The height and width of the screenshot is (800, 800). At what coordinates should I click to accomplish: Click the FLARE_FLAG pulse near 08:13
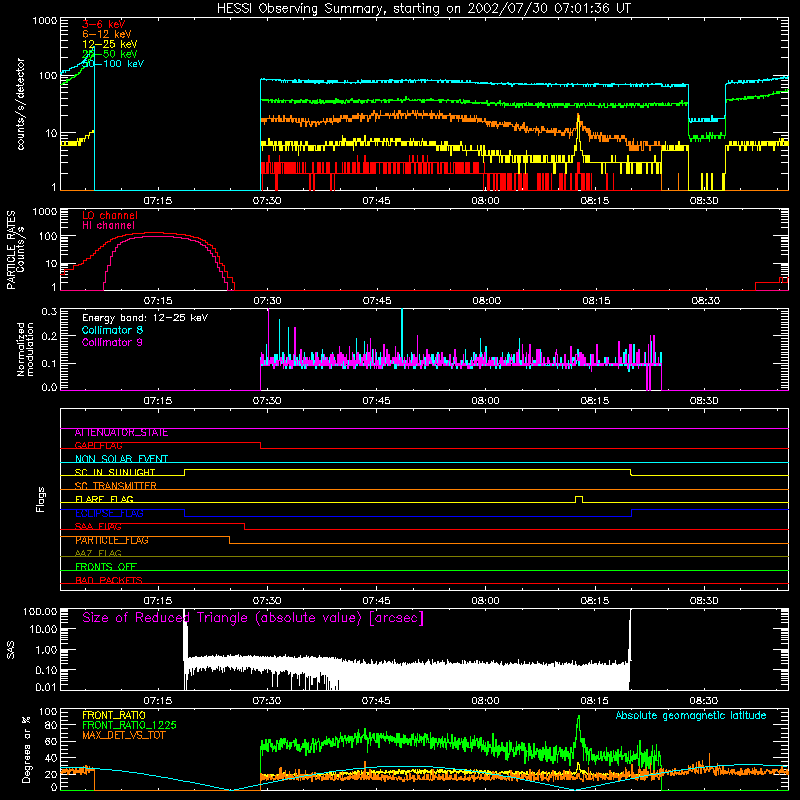(x=579, y=499)
